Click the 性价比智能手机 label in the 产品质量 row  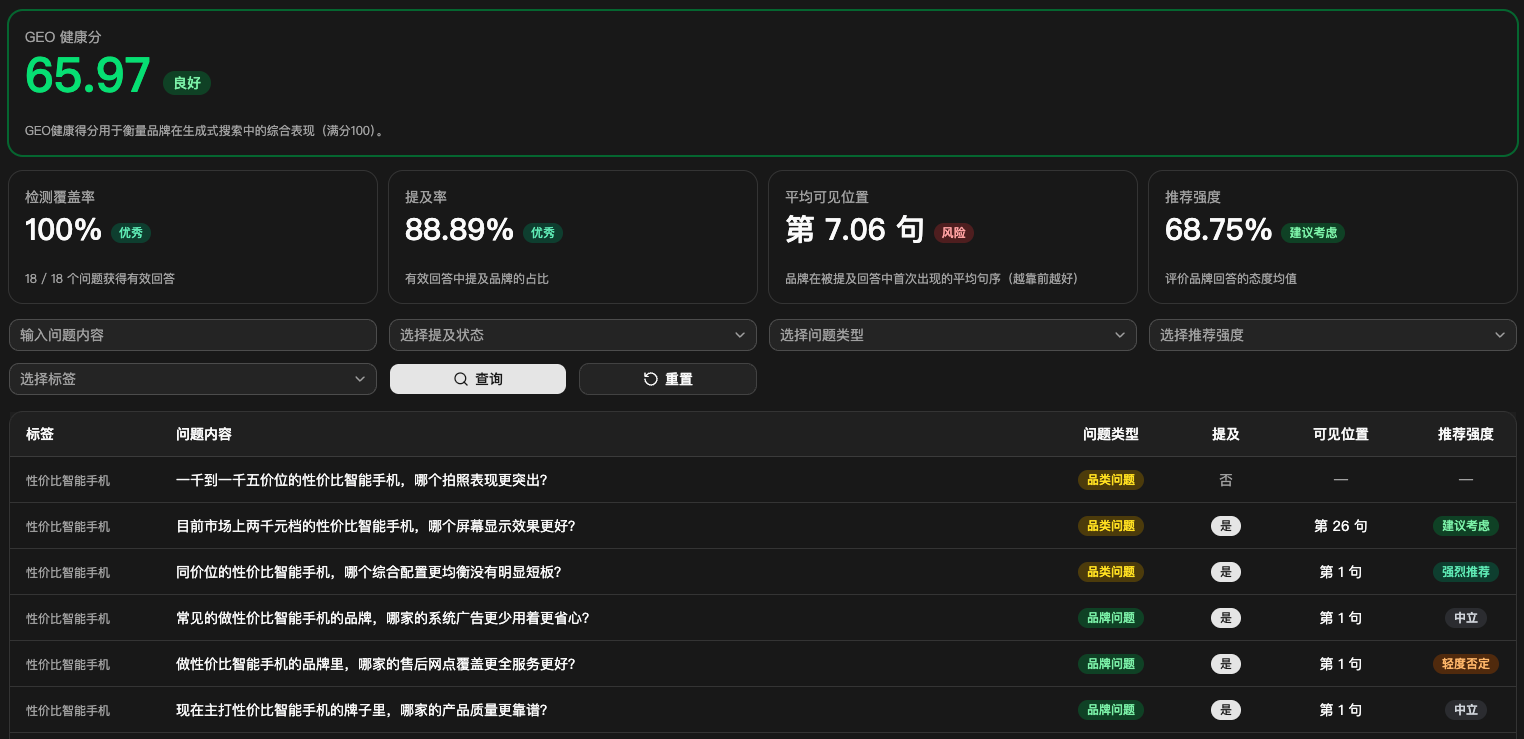click(68, 710)
